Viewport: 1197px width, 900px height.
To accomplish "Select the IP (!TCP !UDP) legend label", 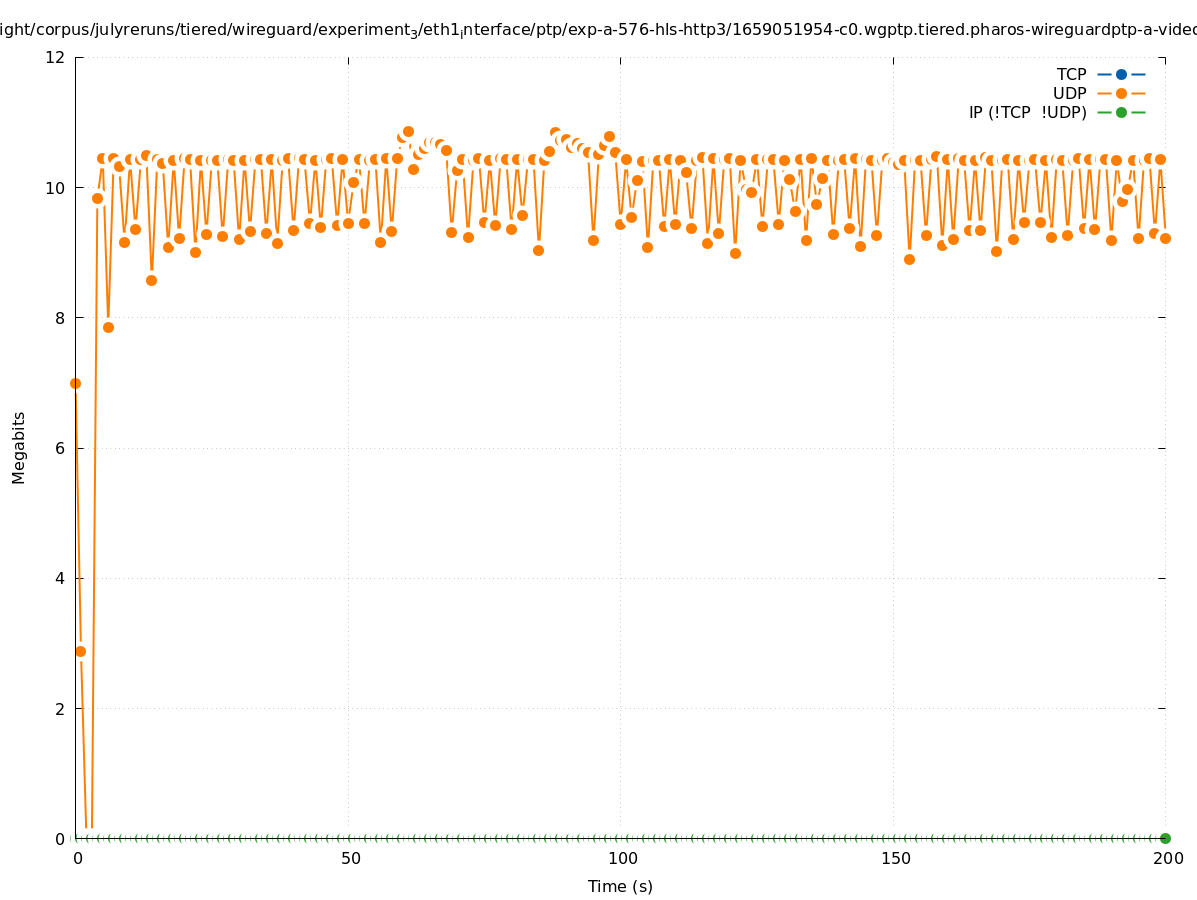I will [x=1027, y=112].
